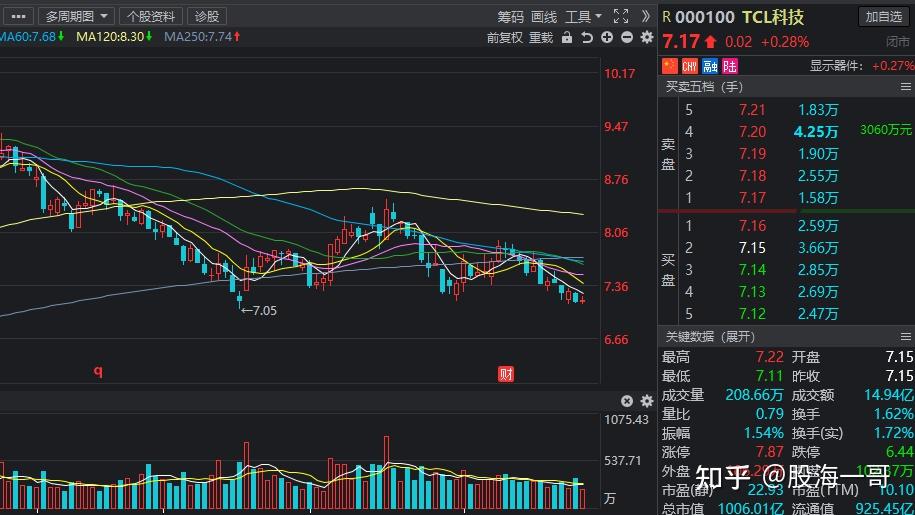Select sell level 3 price 7.19
This screenshot has width=915, height=515.
point(752,154)
